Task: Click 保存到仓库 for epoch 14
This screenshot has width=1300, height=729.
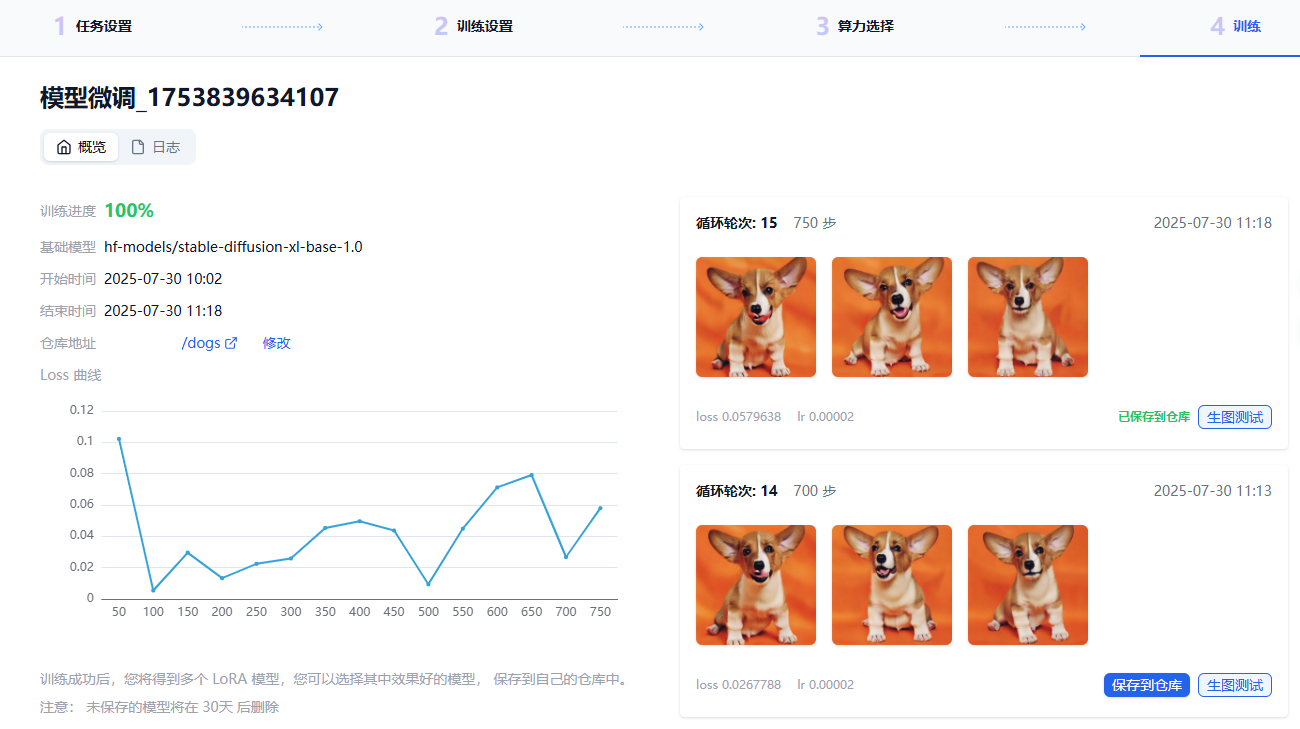Action: (1147, 685)
